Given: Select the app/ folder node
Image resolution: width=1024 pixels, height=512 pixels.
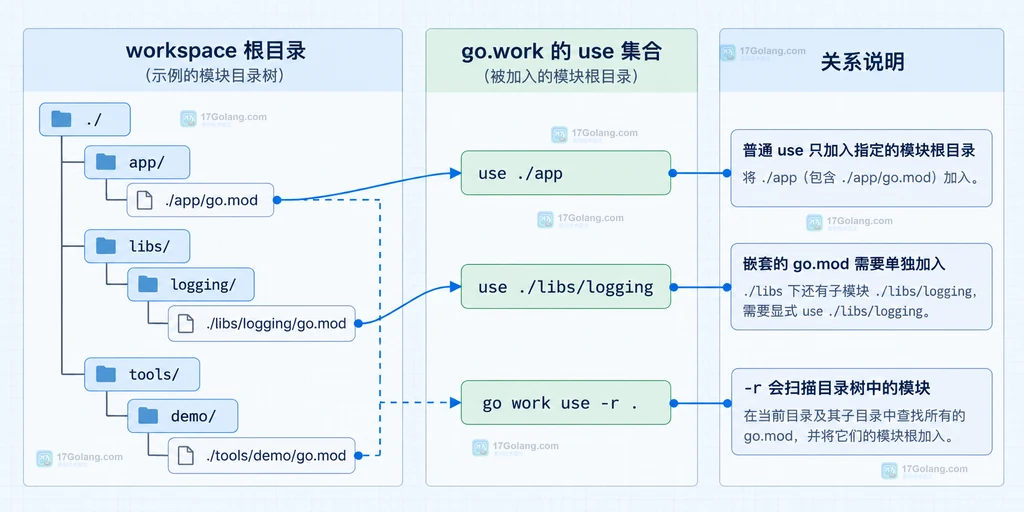Looking at the screenshot, I should click(x=136, y=162).
